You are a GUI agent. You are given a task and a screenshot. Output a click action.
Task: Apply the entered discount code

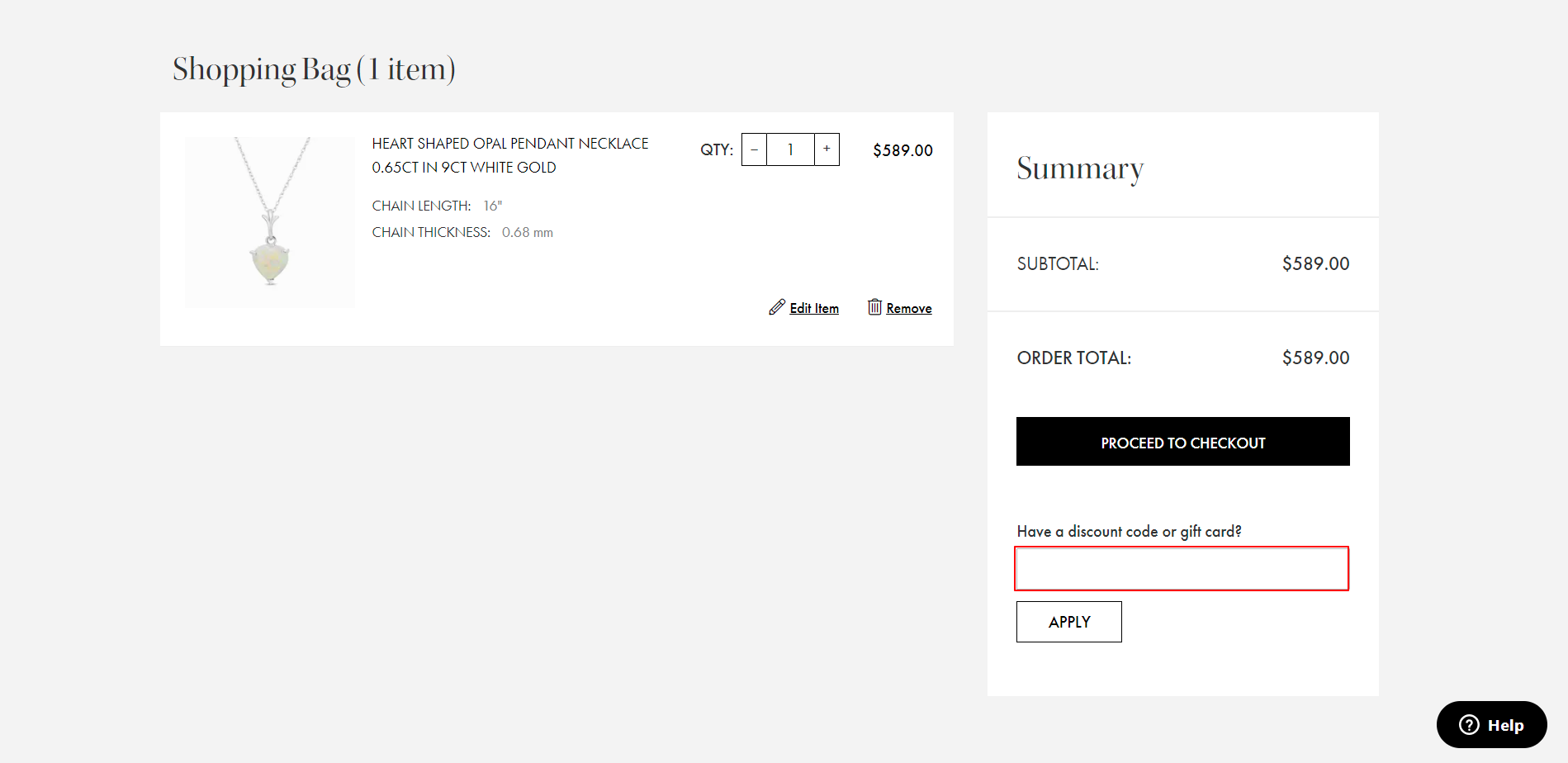pyautogui.click(x=1068, y=621)
